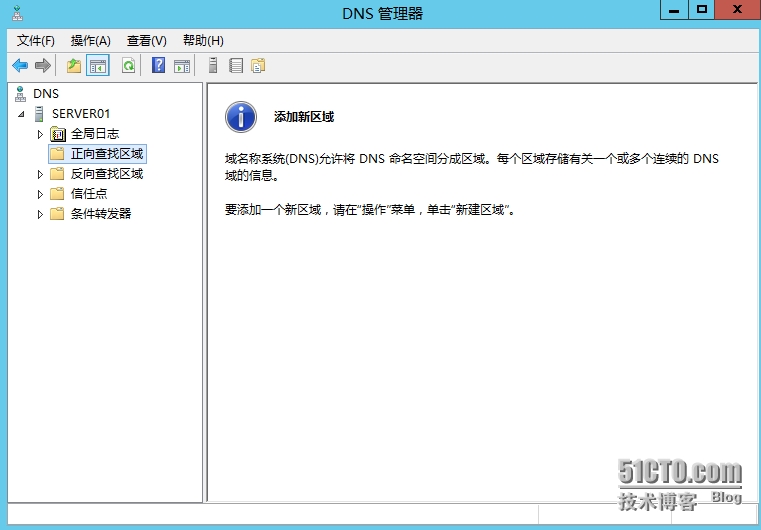This screenshot has width=761, height=530.
Task: Toggle the show/hide console tree button
Action: coord(98,66)
